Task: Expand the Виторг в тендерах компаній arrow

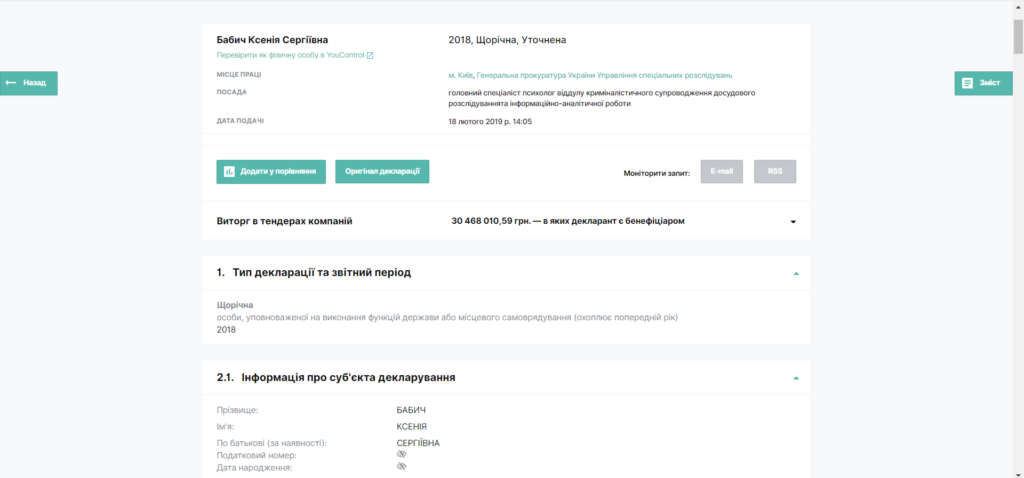Action: click(x=793, y=222)
